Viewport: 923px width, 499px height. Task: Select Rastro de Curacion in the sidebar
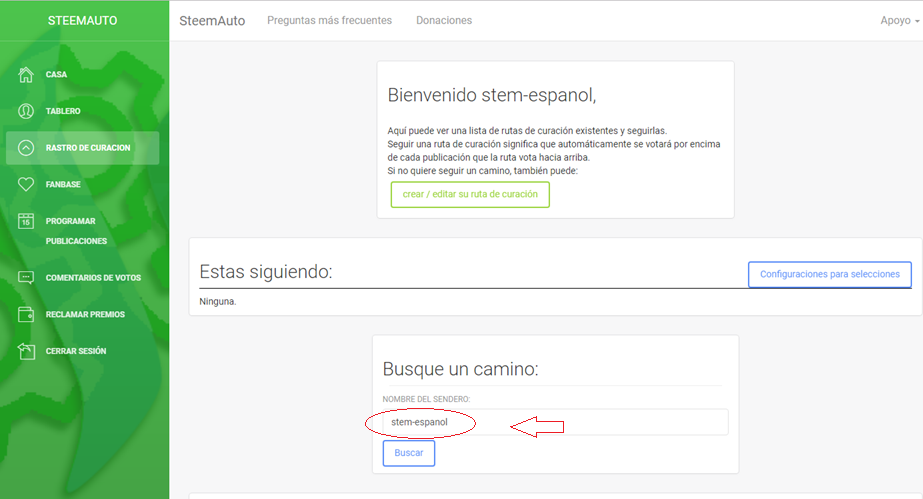click(82, 148)
